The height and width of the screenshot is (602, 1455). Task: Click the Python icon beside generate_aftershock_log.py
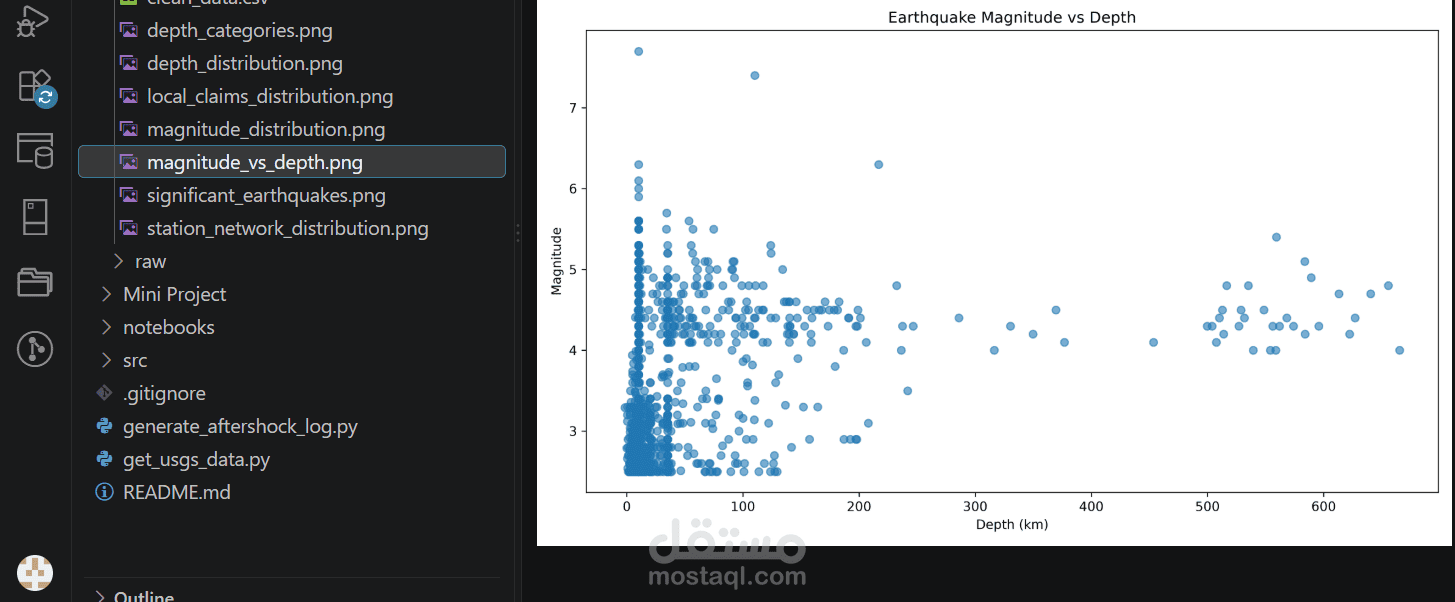coord(104,426)
